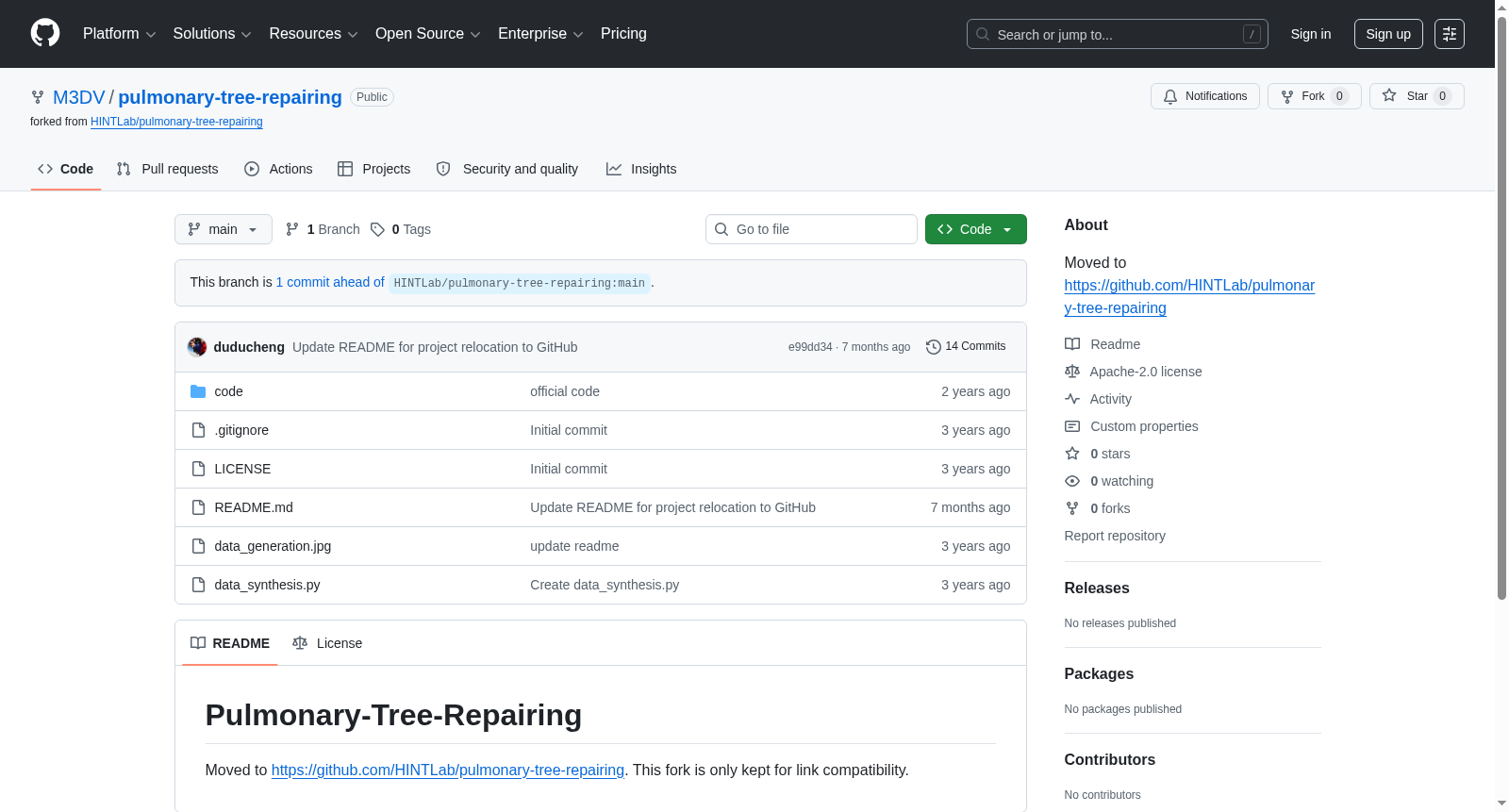This screenshot has height=812, width=1509.
Task: Click the magnifier icon in the top search box
Action: [983, 34]
